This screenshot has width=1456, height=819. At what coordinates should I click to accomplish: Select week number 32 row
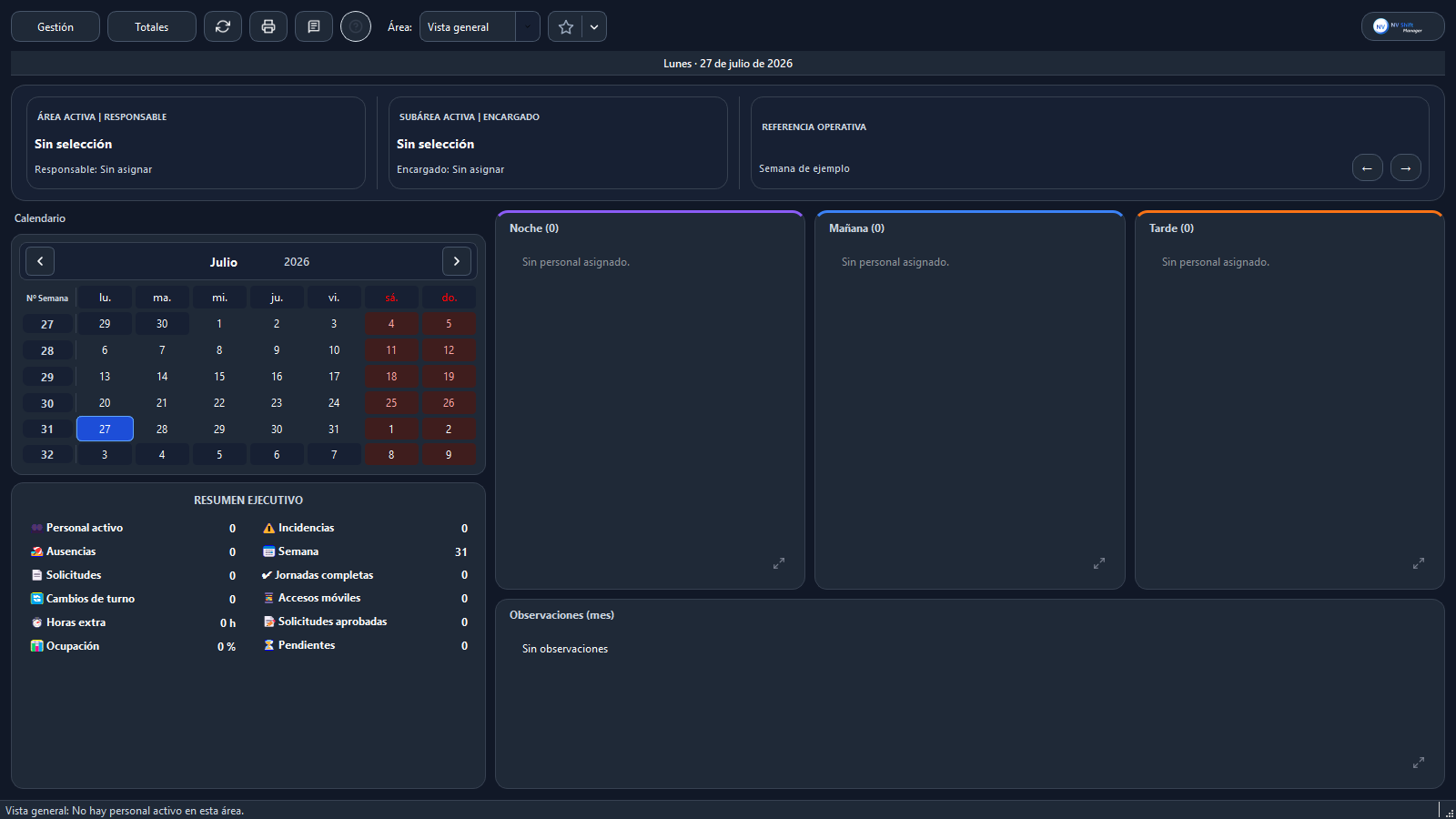coord(47,454)
